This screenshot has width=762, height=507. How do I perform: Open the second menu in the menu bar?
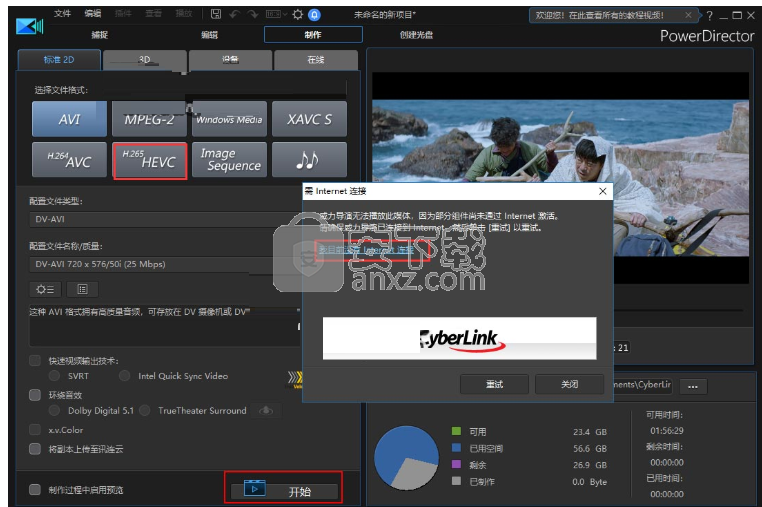tap(92, 14)
